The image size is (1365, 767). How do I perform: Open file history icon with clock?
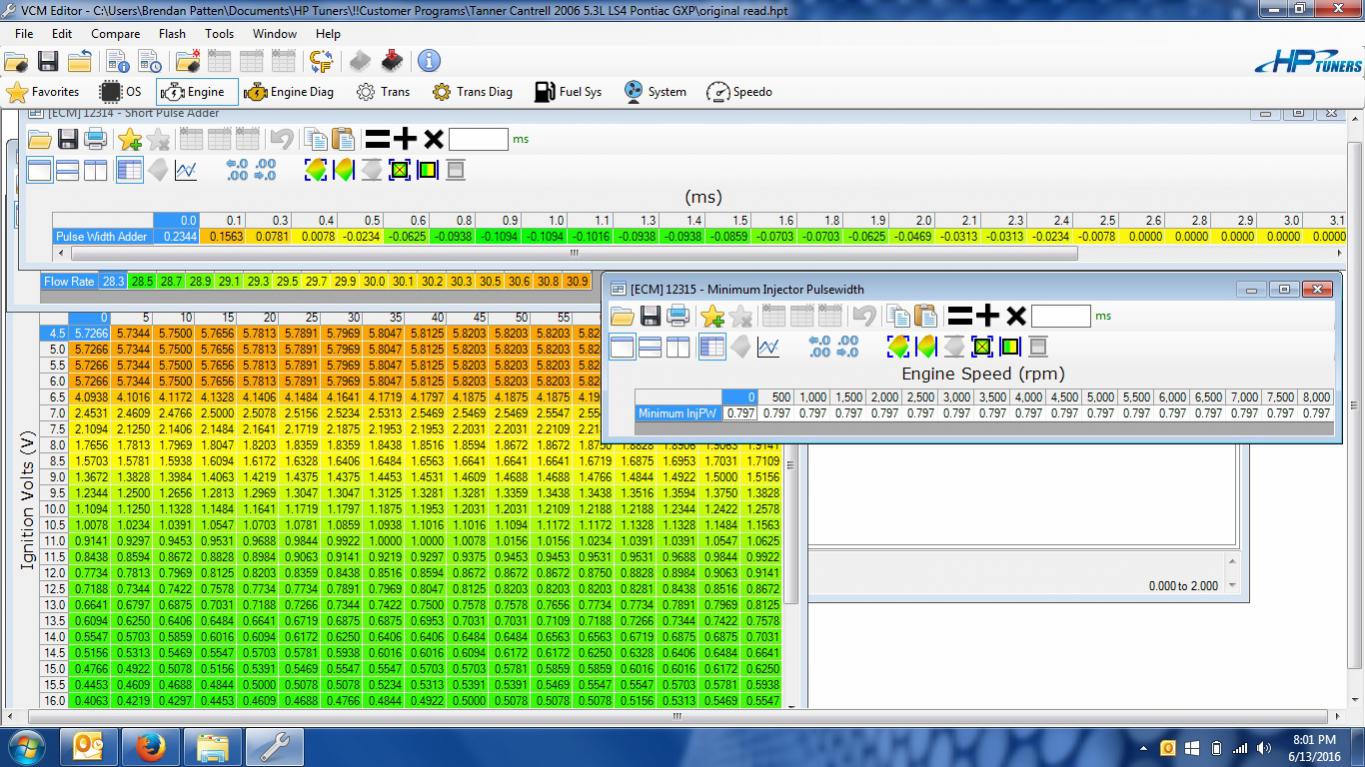[150, 61]
